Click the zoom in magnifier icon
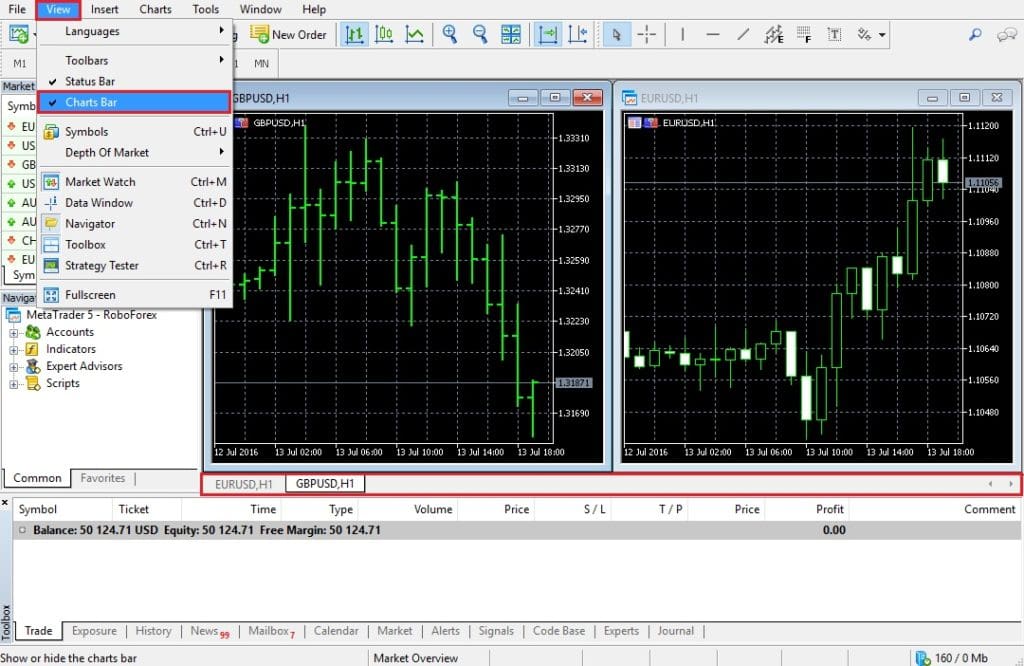1024x666 pixels. (x=449, y=35)
